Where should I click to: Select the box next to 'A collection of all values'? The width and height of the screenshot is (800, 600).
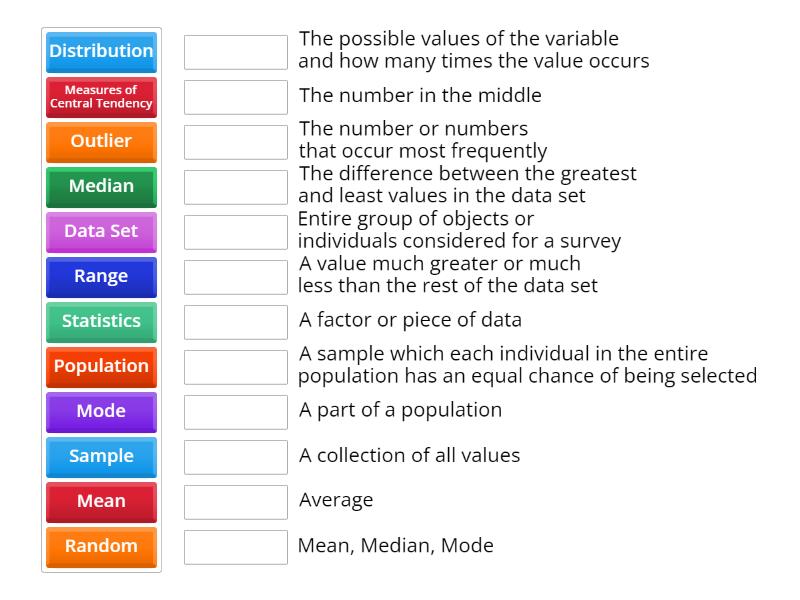[235, 456]
